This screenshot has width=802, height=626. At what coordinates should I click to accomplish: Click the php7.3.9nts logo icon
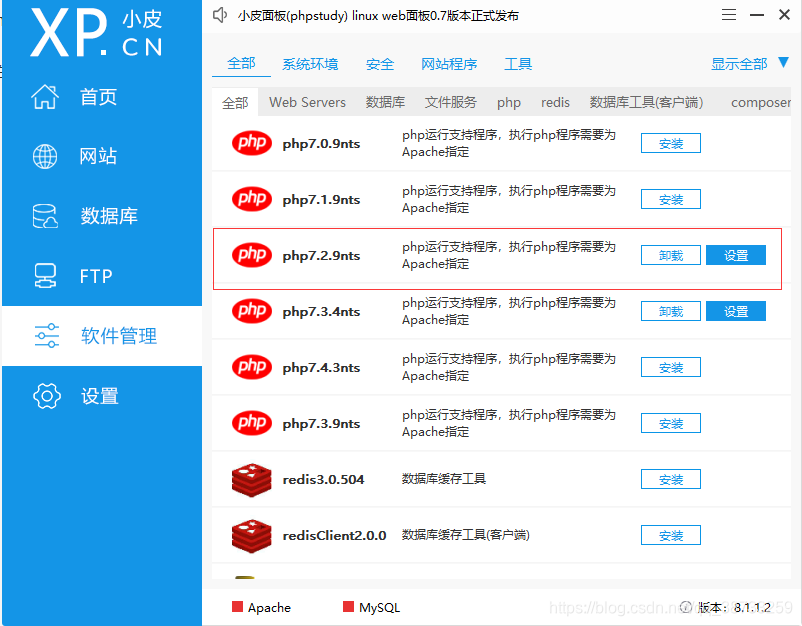point(252,422)
